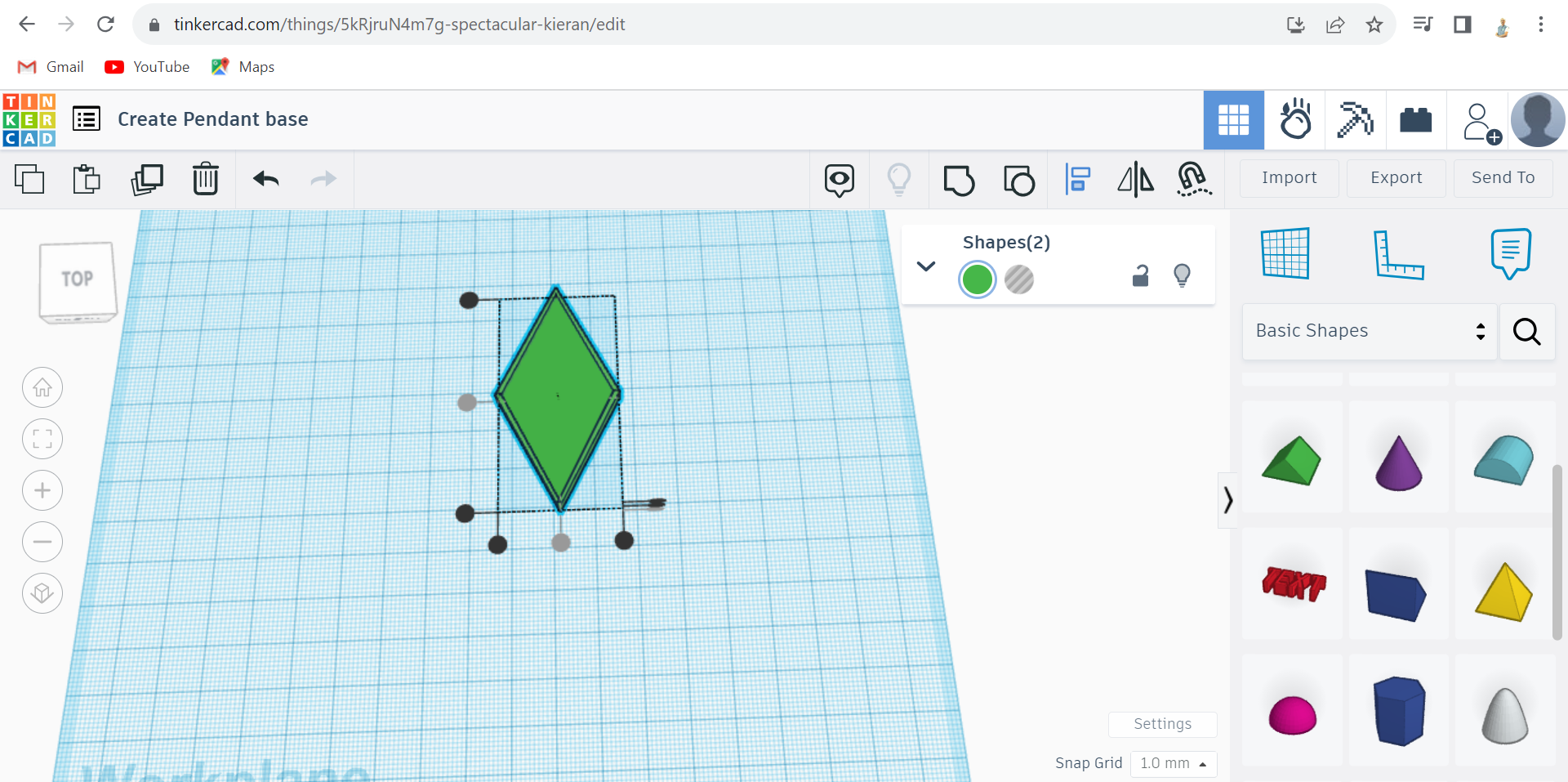Screen dimensions: 1568x782
Task: Place the Workplane helper
Action: point(1285,253)
